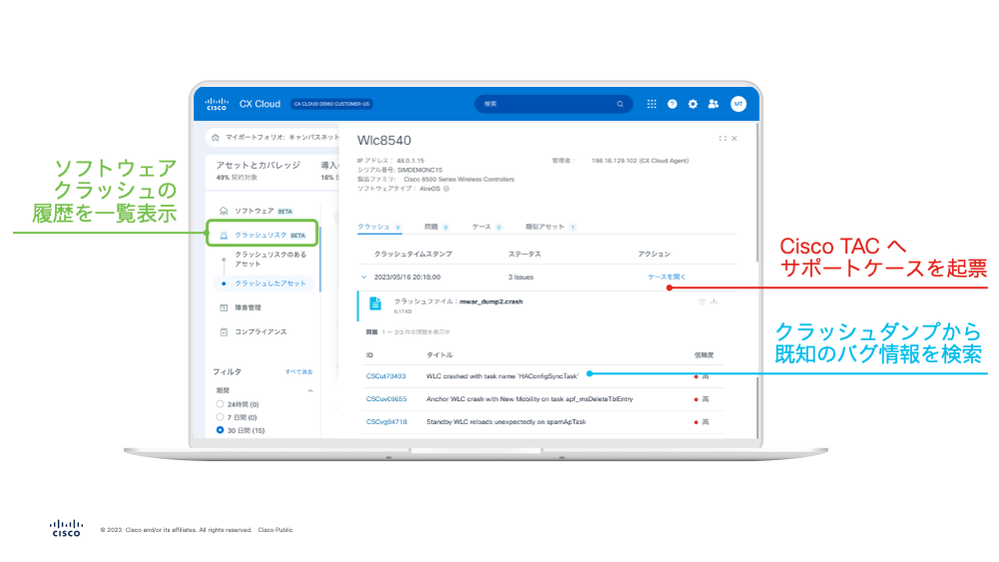Click the クラッシュリスク bell icon
The height and width of the screenshot is (562, 999).
pos(224,235)
